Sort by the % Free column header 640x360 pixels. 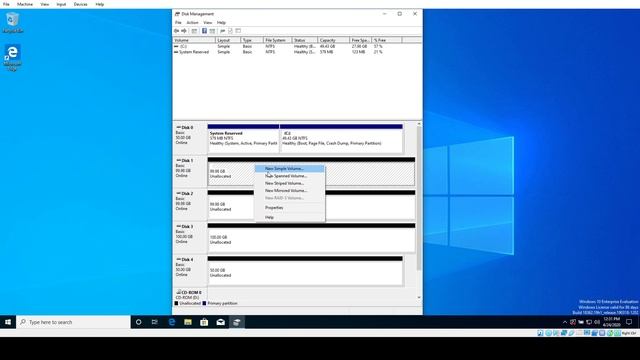(x=387, y=40)
